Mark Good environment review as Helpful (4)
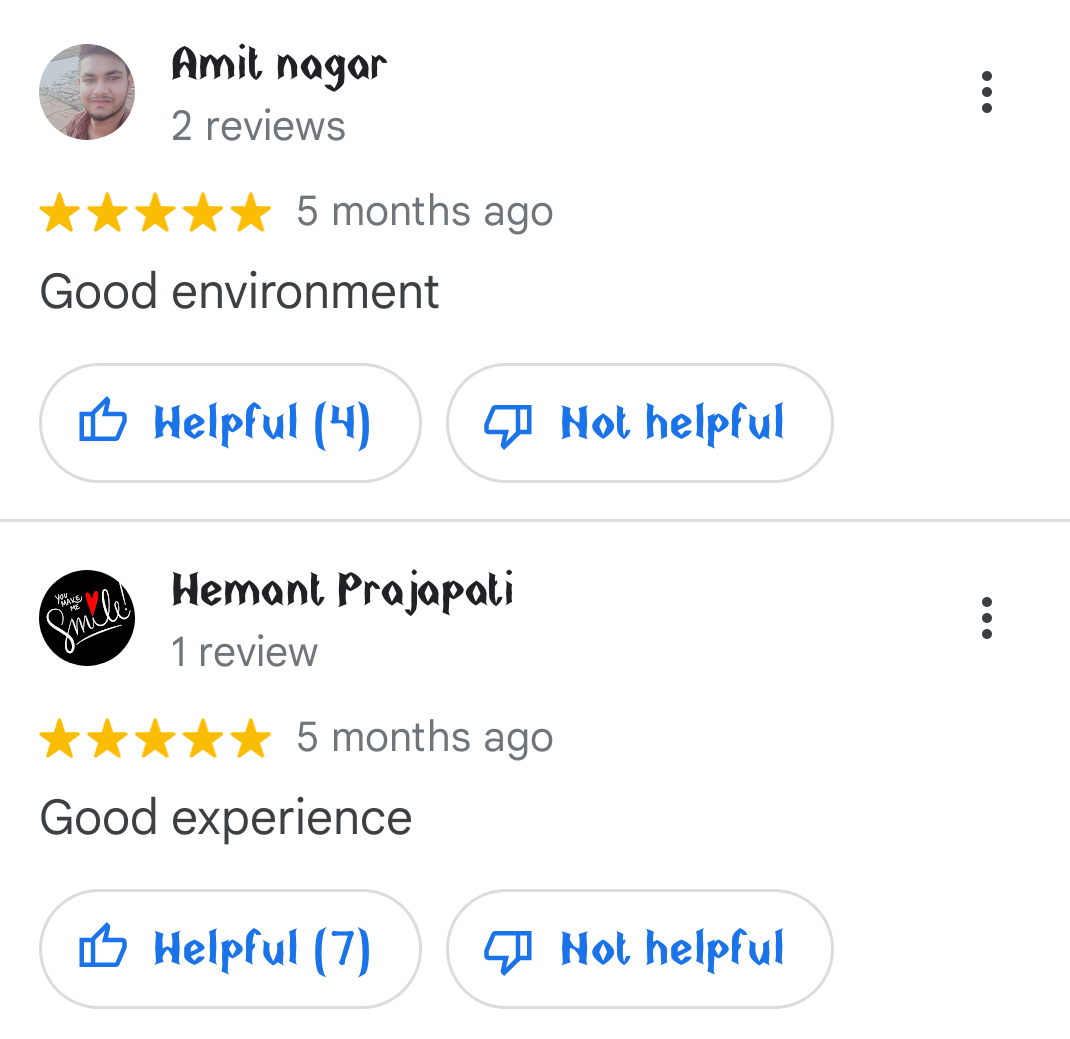Screen dimensions: 1070x1039 coord(230,423)
